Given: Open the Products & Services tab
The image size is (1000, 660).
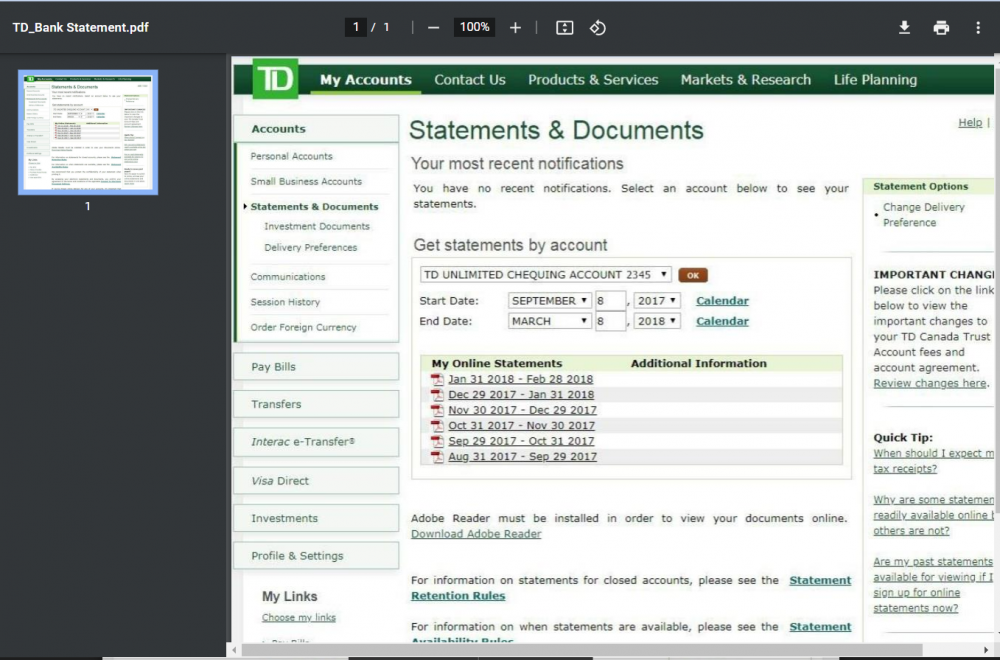Looking at the screenshot, I should click(592, 80).
